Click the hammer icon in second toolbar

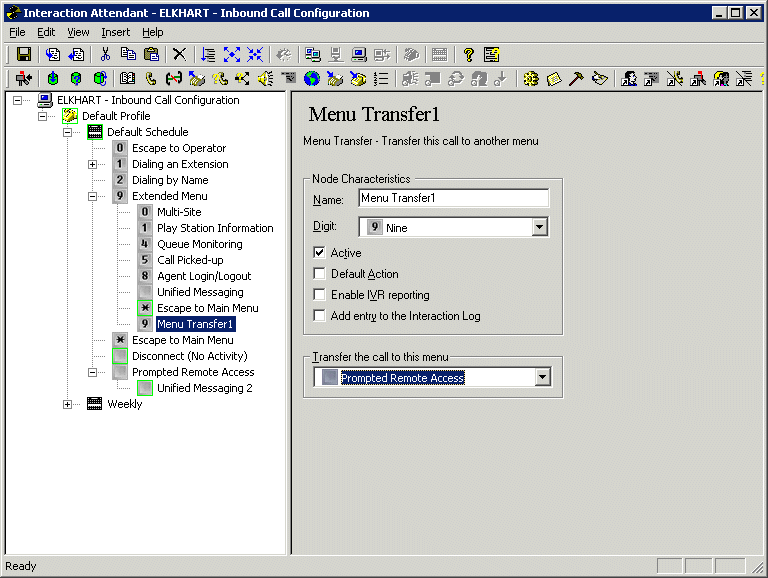576,79
